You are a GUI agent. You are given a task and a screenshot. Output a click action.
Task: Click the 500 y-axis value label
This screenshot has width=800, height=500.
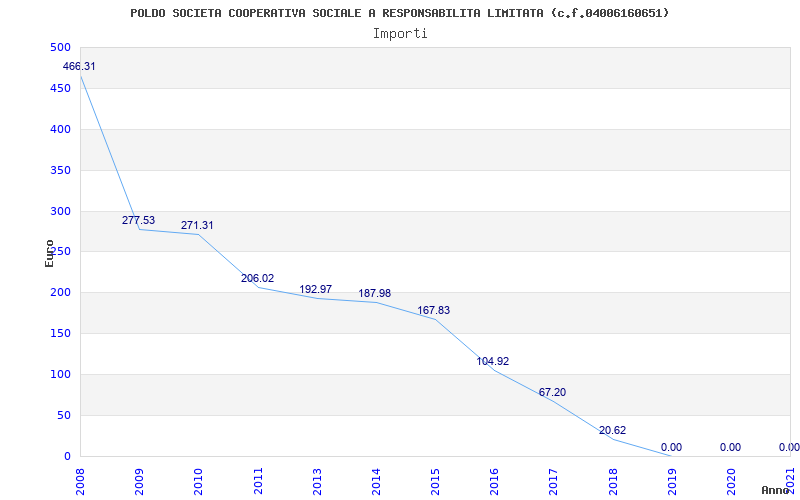click(x=60, y=47)
